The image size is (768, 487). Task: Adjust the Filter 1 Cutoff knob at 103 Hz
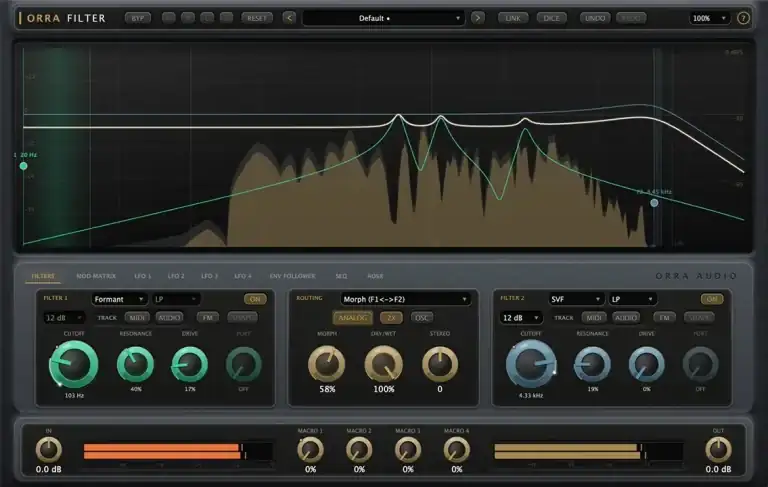(x=73, y=365)
